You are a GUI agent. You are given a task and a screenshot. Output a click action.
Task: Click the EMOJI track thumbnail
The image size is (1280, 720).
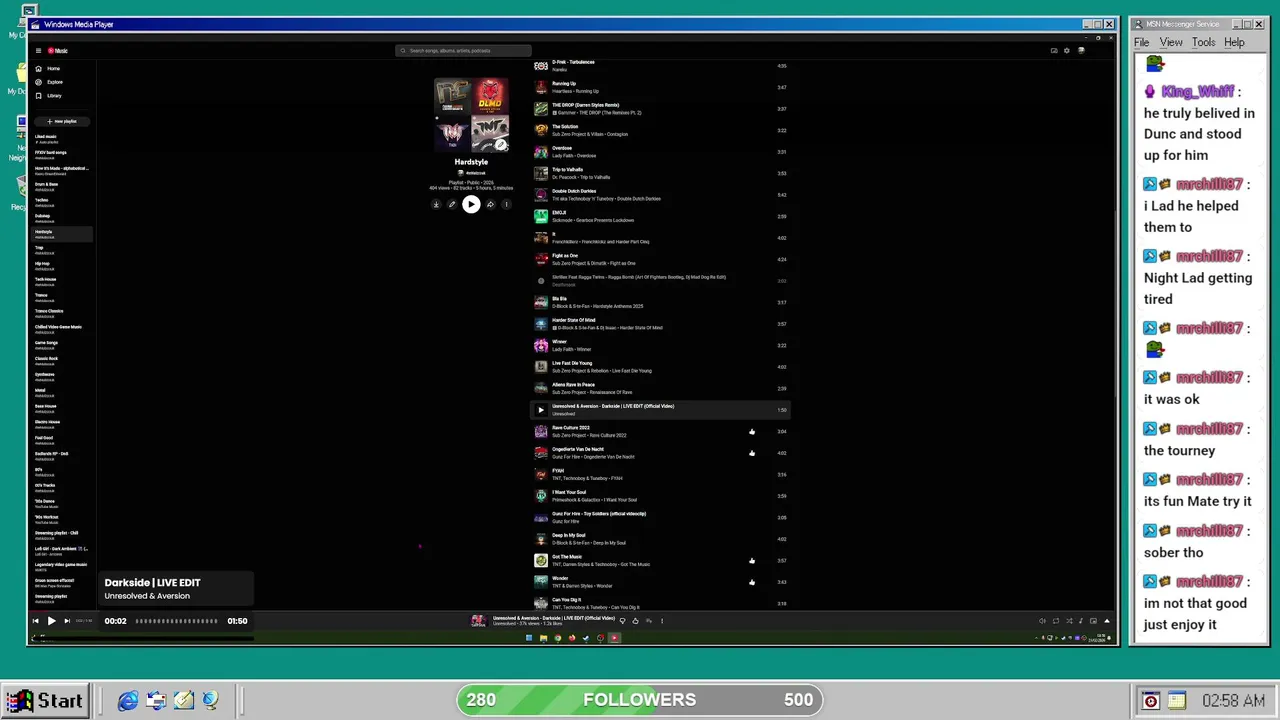click(x=541, y=216)
